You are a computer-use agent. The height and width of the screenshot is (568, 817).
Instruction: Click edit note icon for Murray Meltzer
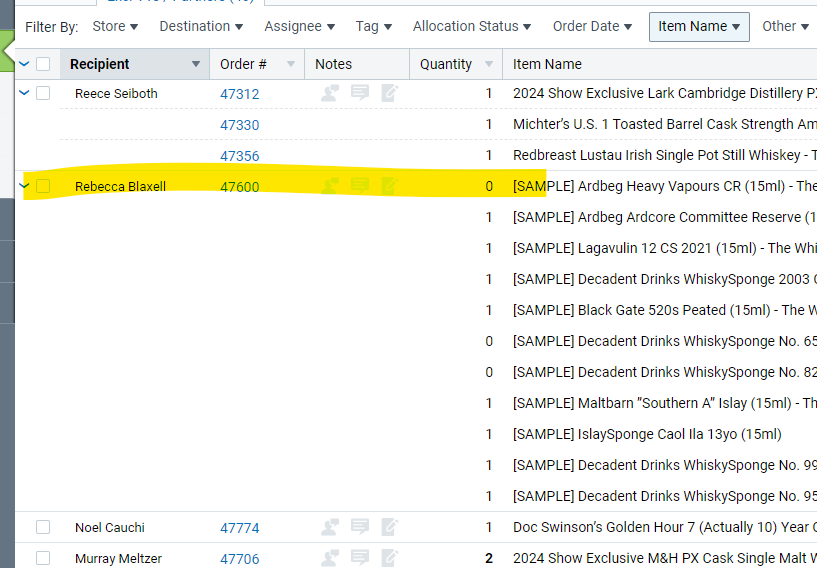390,558
